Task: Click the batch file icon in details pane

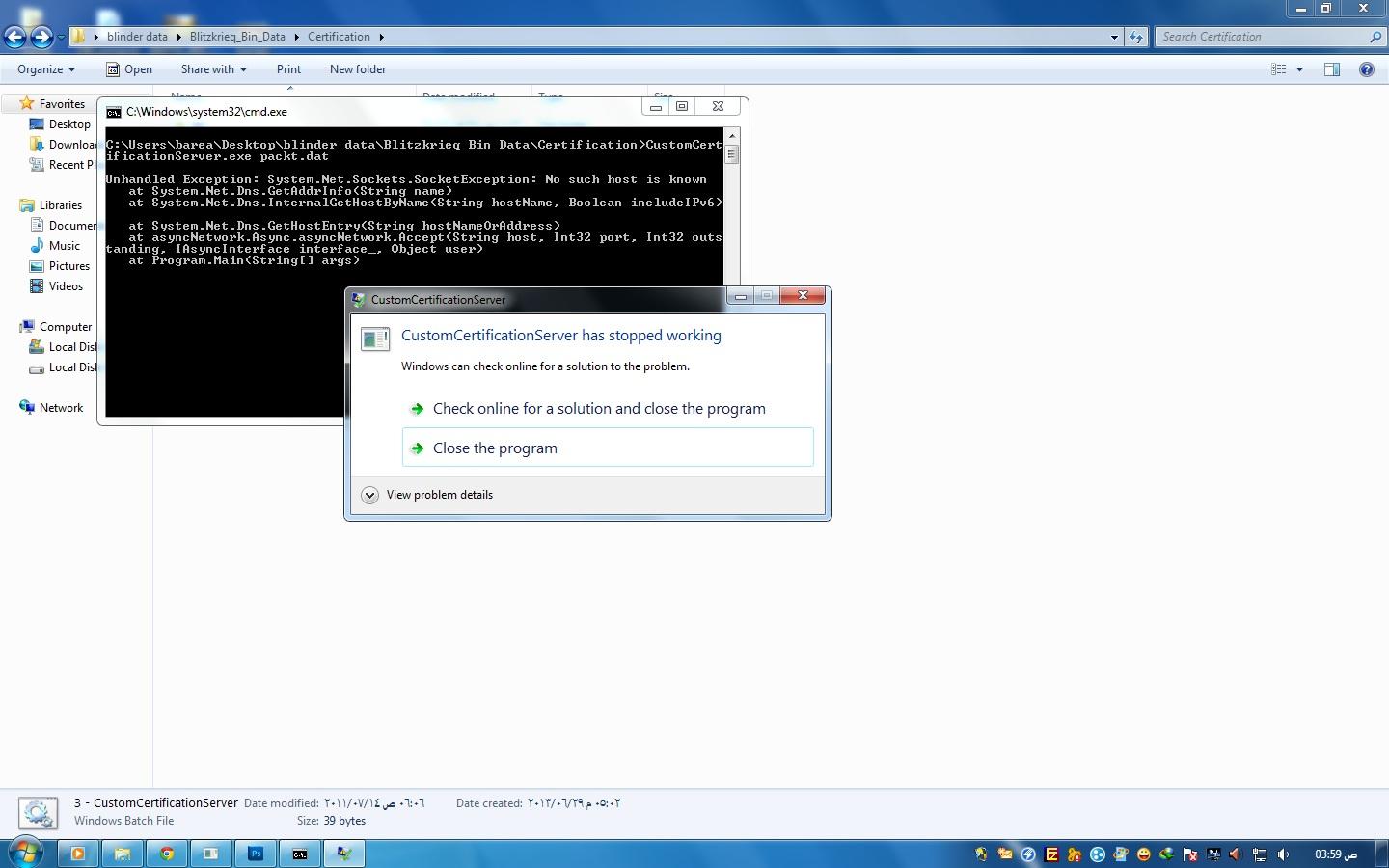Action: tap(38, 812)
